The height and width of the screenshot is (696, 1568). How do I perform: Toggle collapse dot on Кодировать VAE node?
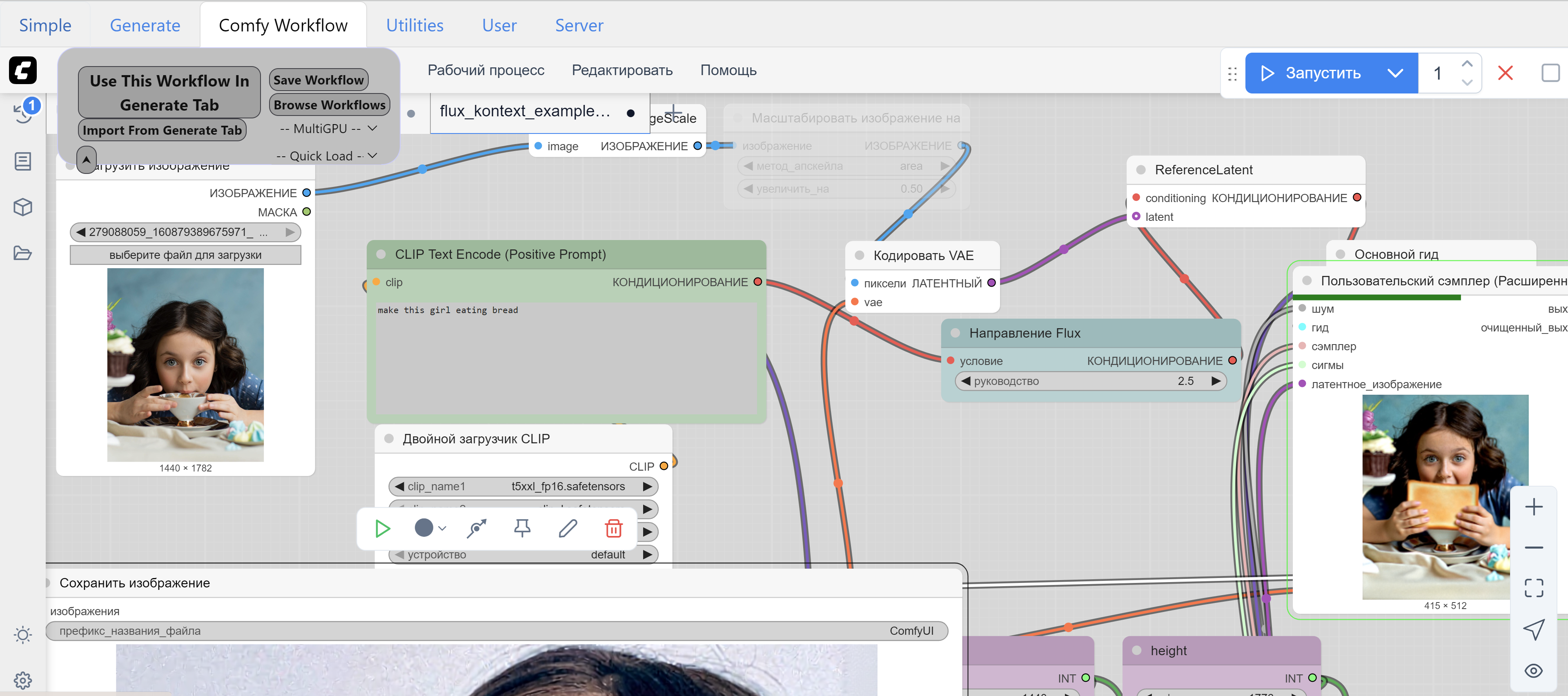pos(860,256)
